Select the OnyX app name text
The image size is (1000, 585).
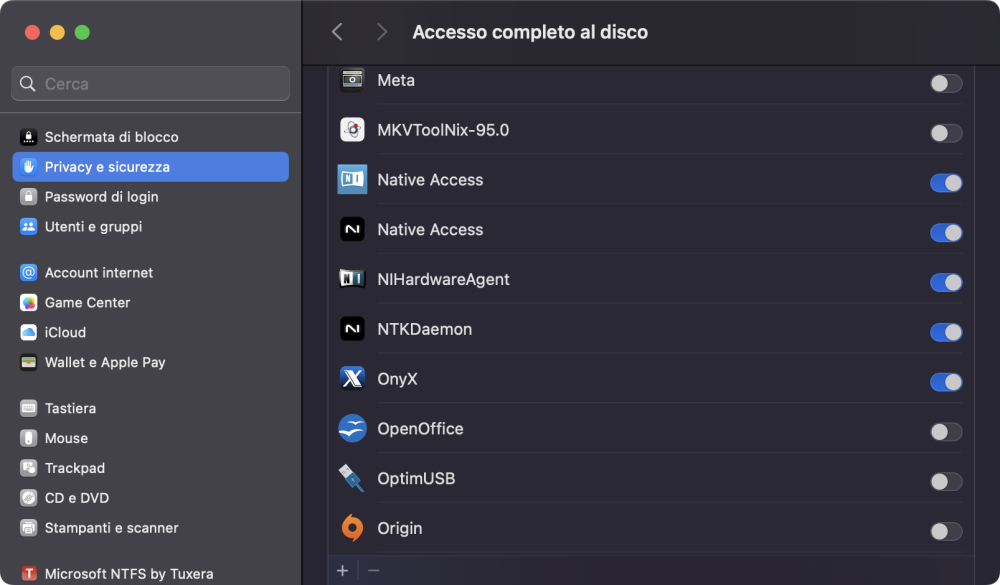coord(397,379)
